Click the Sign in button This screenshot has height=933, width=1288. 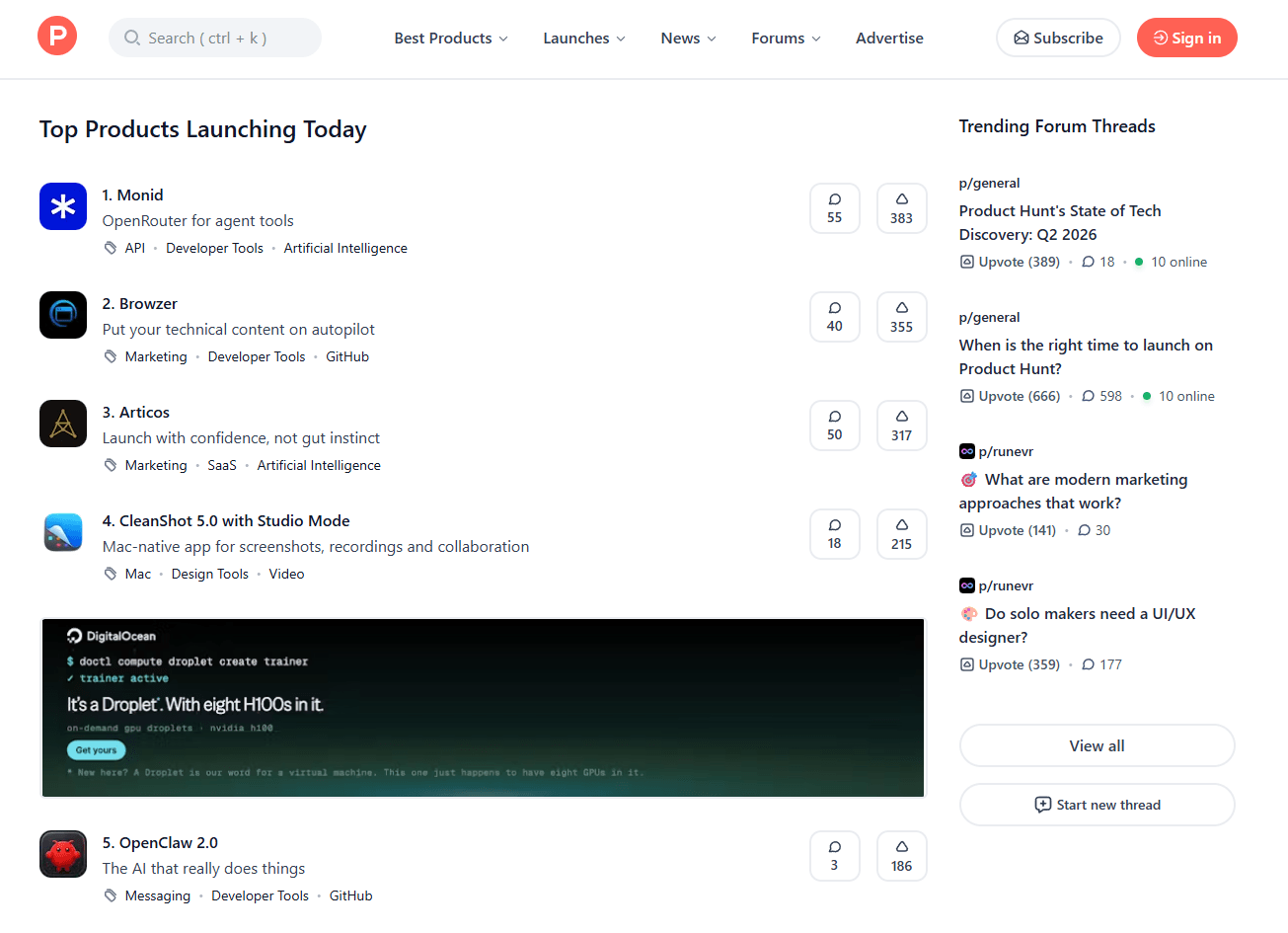coord(1187,38)
